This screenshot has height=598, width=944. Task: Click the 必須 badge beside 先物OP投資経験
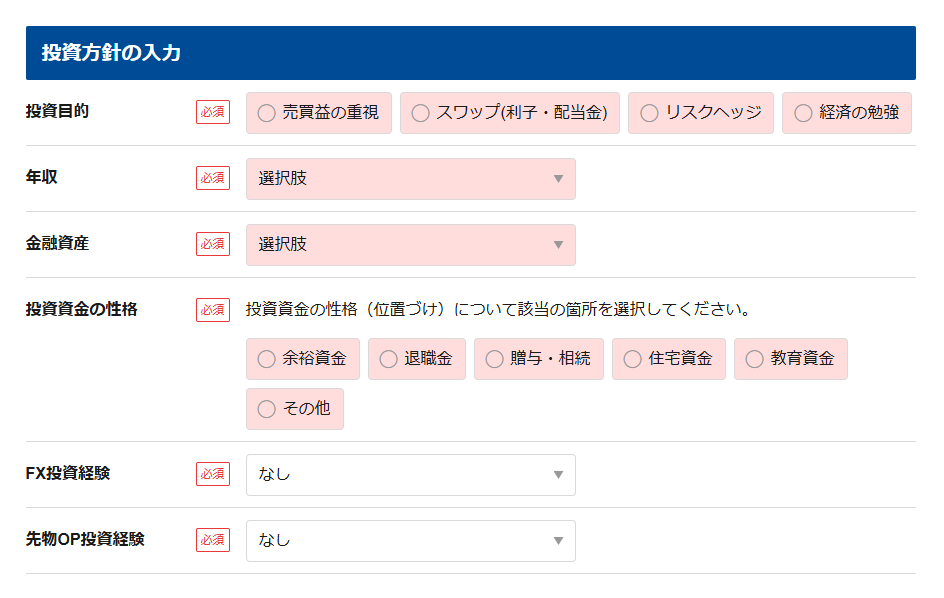click(212, 540)
